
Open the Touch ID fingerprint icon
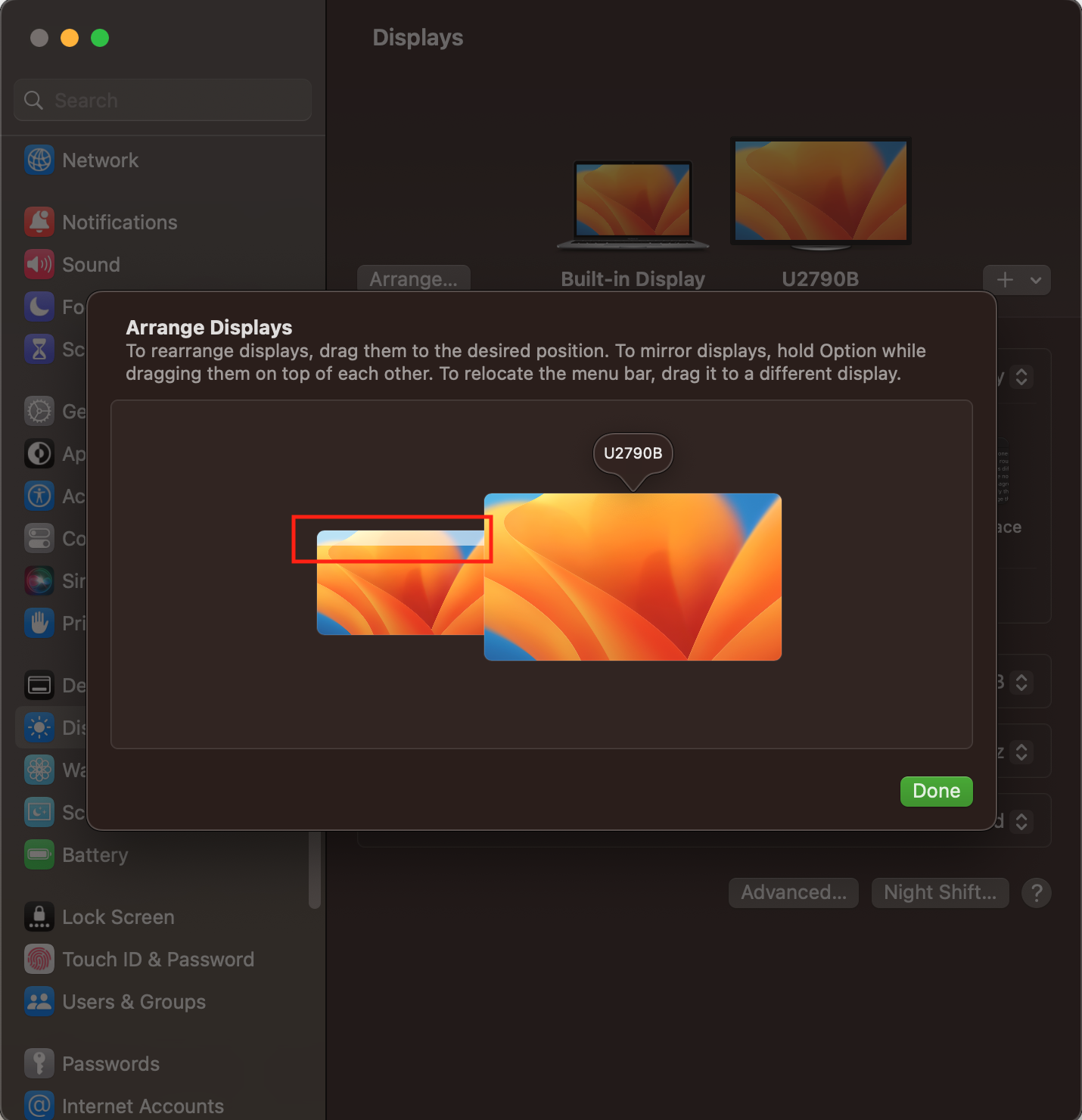[39, 960]
